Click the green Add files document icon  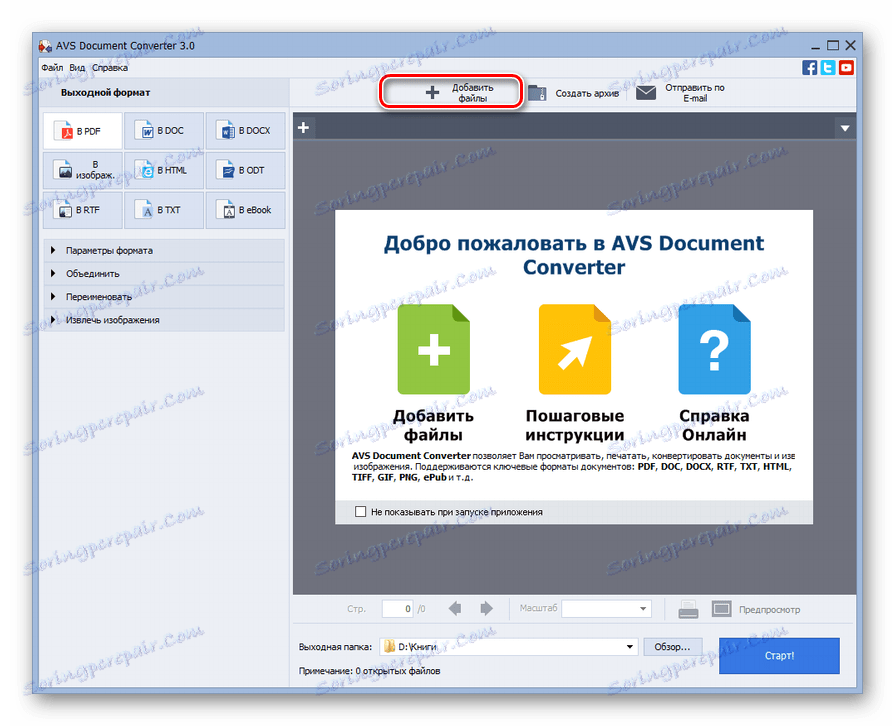click(x=434, y=349)
